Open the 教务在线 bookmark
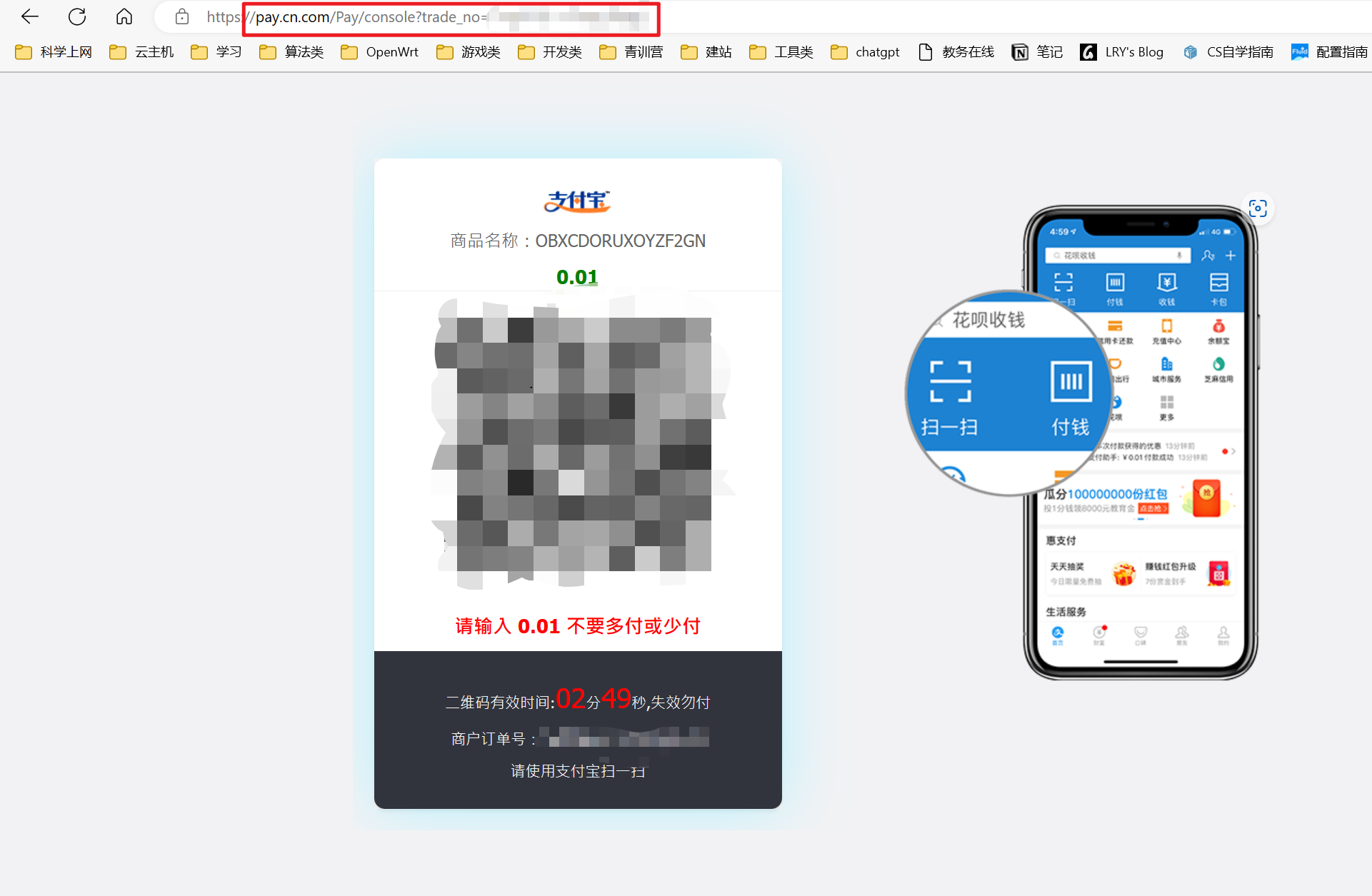 click(956, 52)
